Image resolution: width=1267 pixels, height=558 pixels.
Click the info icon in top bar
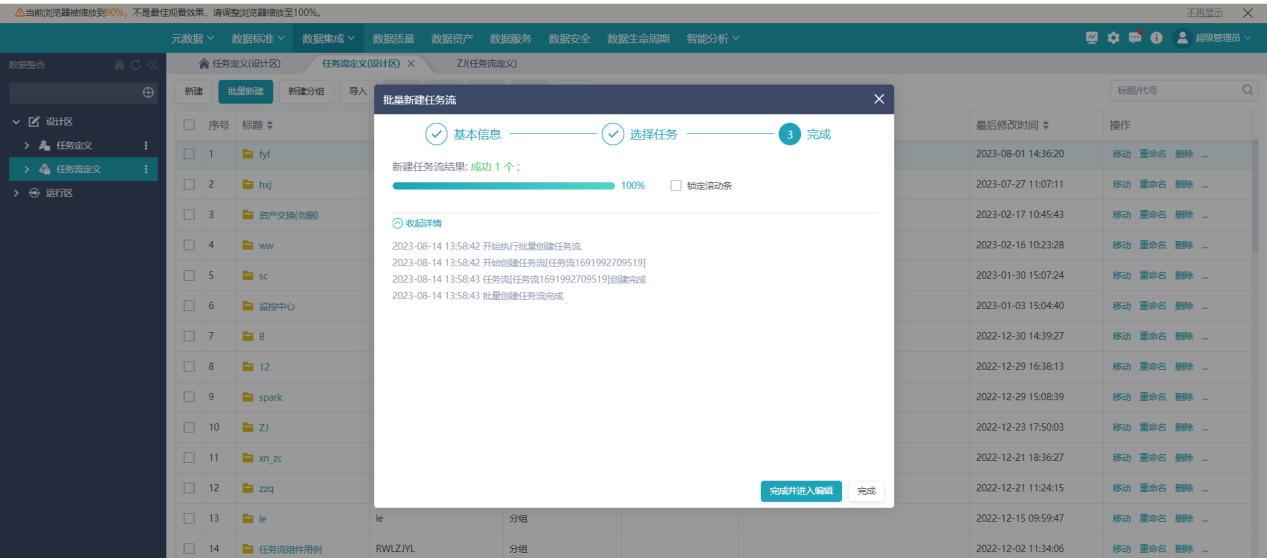click(x=1156, y=38)
